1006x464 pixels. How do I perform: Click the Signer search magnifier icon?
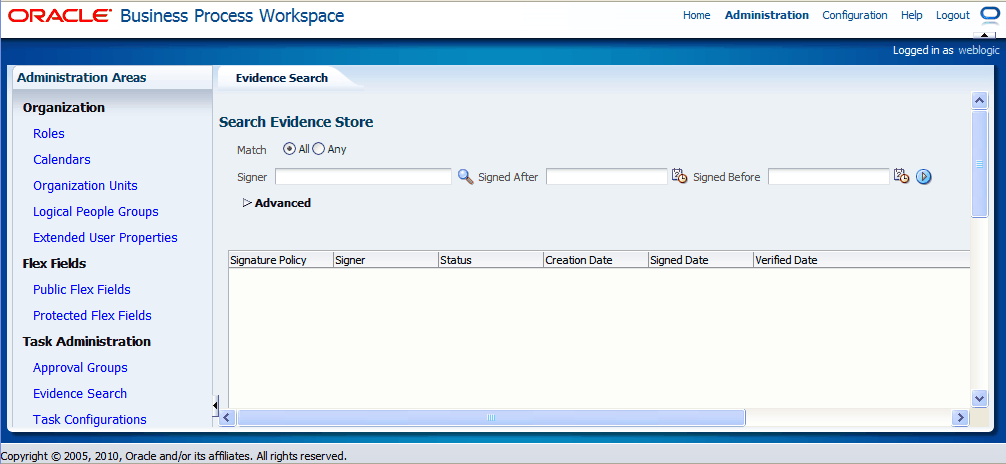point(465,176)
